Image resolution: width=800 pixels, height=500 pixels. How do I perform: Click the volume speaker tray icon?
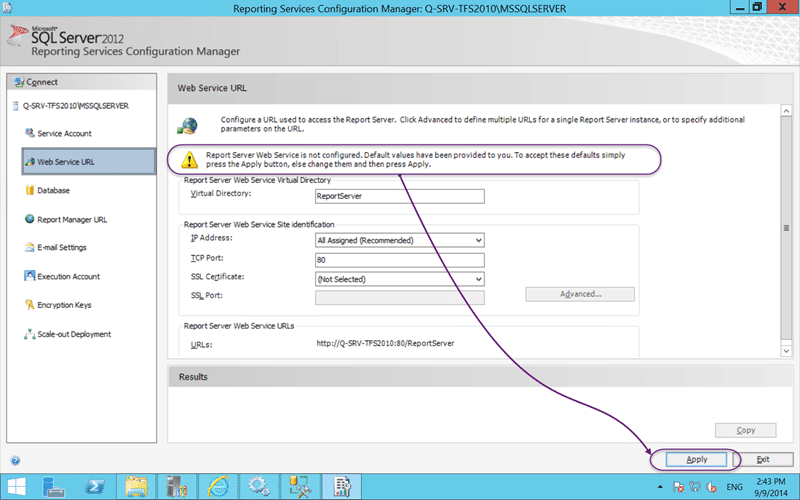click(x=712, y=487)
